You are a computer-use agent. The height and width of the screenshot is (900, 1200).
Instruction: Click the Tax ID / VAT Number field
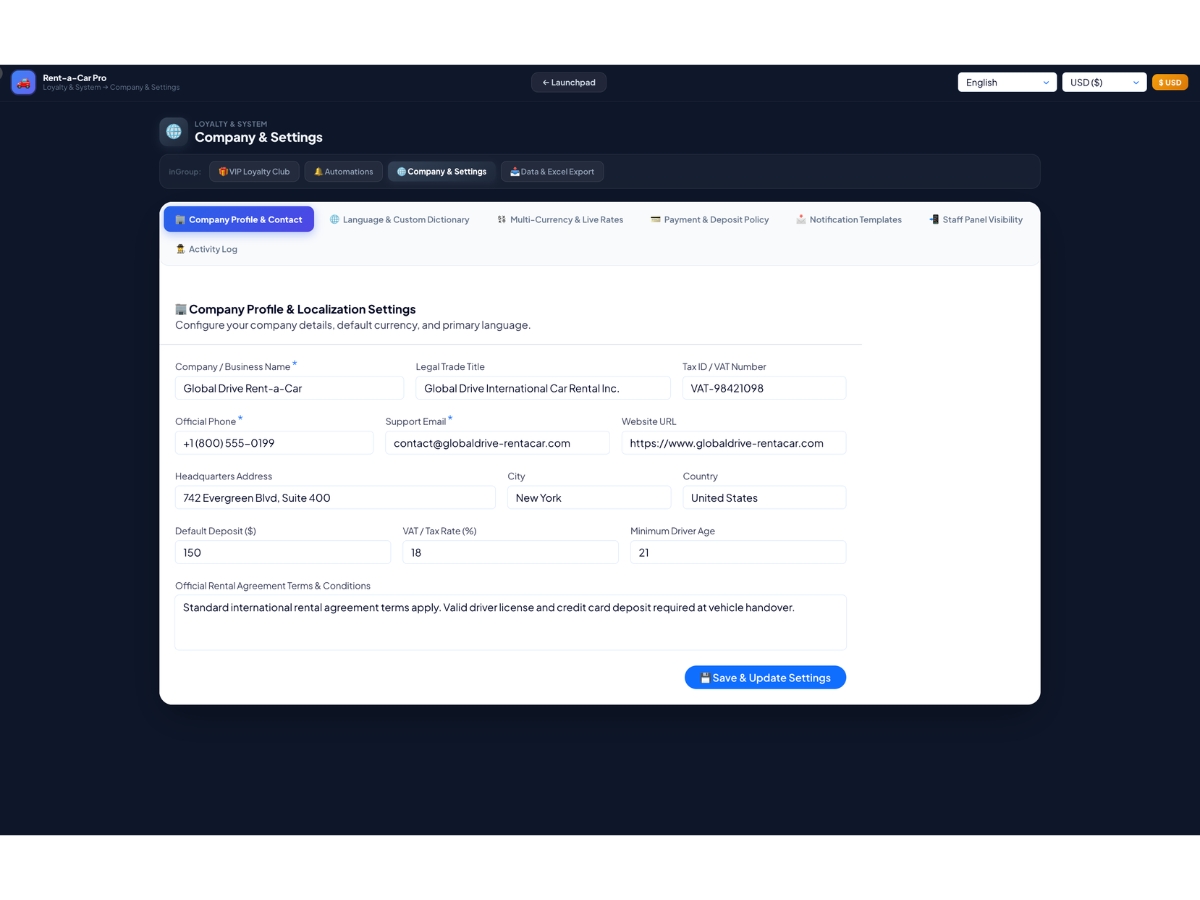pyautogui.click(x=764, y=388)
